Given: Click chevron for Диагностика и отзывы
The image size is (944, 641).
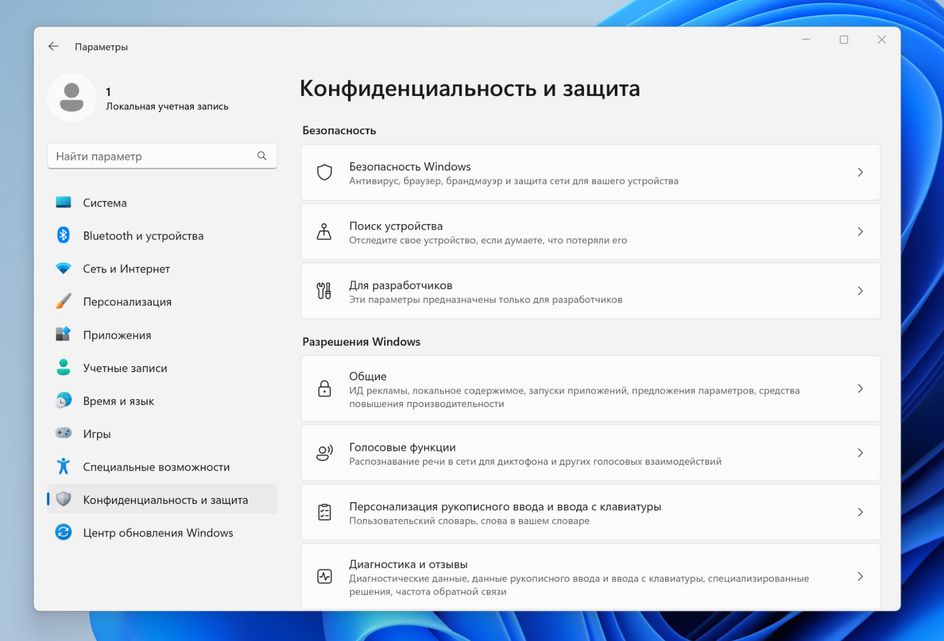Looking at the screenshot, I should click(x=860, y=577).
